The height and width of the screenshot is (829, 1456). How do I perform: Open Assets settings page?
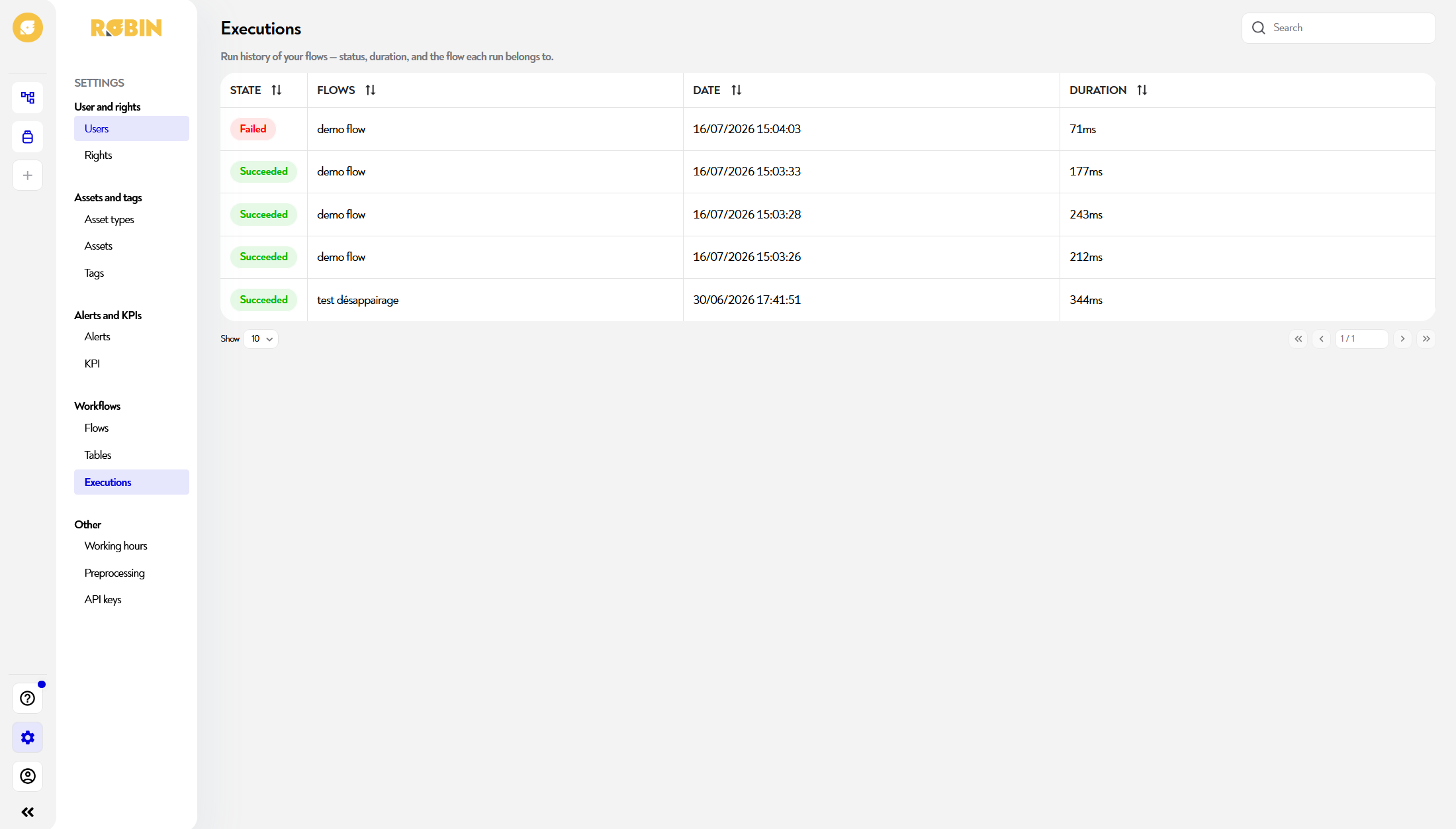[132, 246]
